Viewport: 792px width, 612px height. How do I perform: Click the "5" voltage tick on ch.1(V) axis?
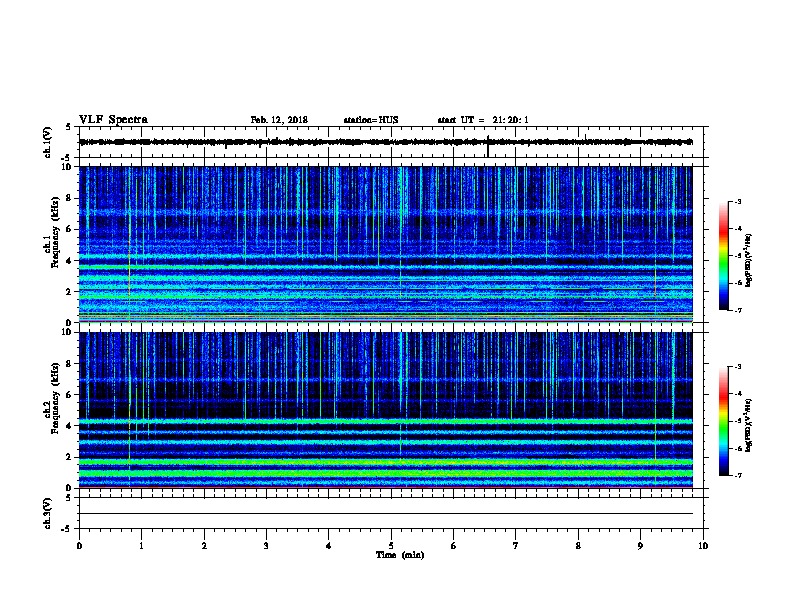click(x=69, y=127)
